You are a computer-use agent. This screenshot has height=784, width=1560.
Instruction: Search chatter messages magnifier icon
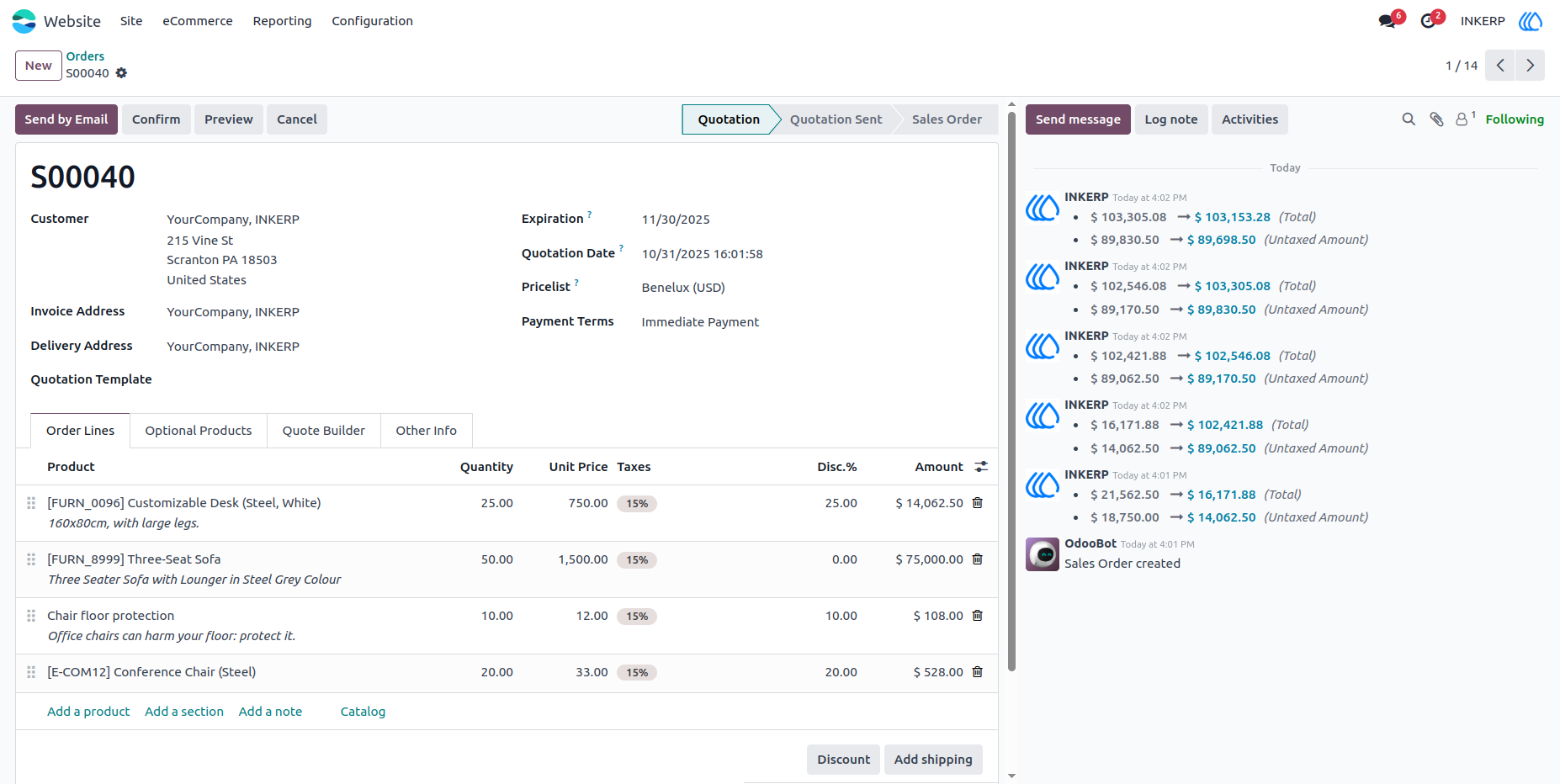tap(1409, 119)
